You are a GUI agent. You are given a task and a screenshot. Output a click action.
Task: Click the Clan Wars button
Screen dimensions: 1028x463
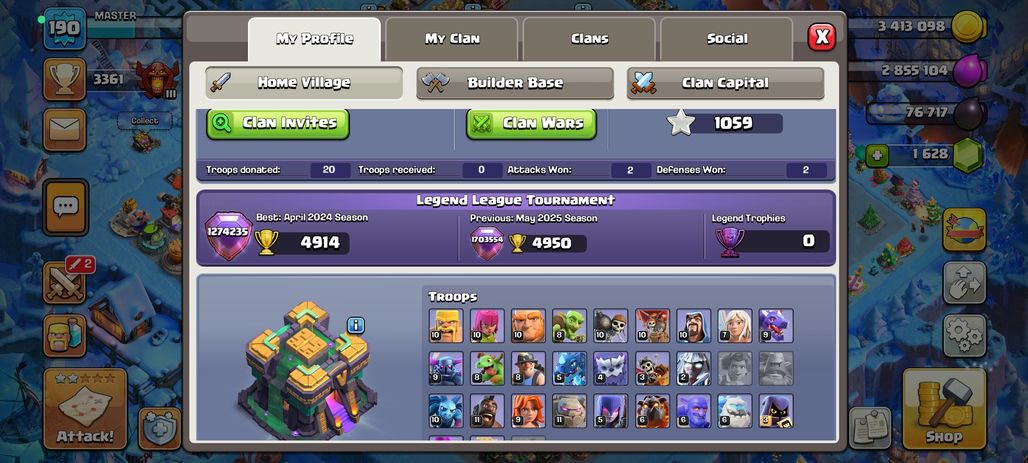[x=532, y=123]
